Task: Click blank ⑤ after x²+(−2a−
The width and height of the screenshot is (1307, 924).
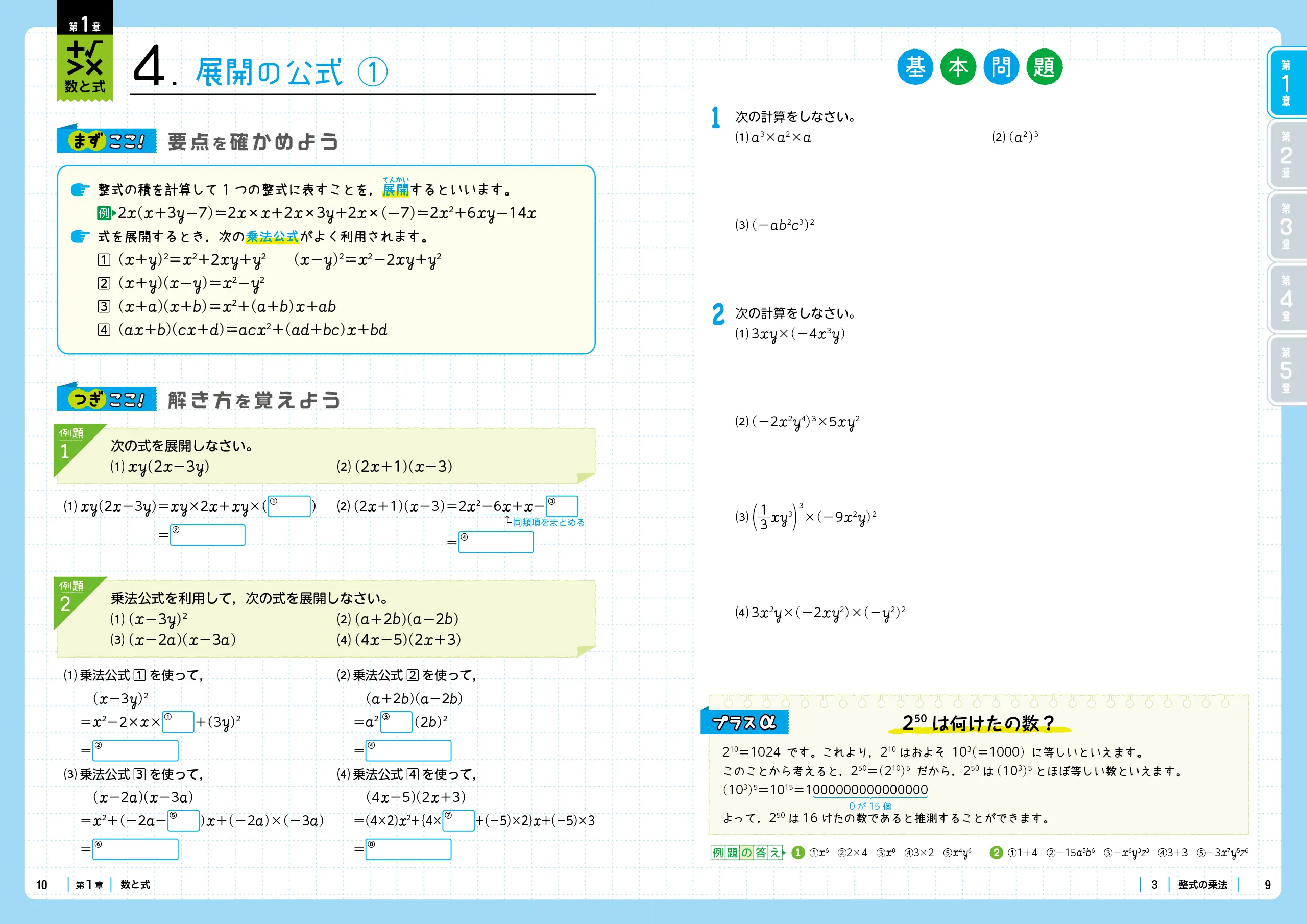Action: [x=183, y=820]
